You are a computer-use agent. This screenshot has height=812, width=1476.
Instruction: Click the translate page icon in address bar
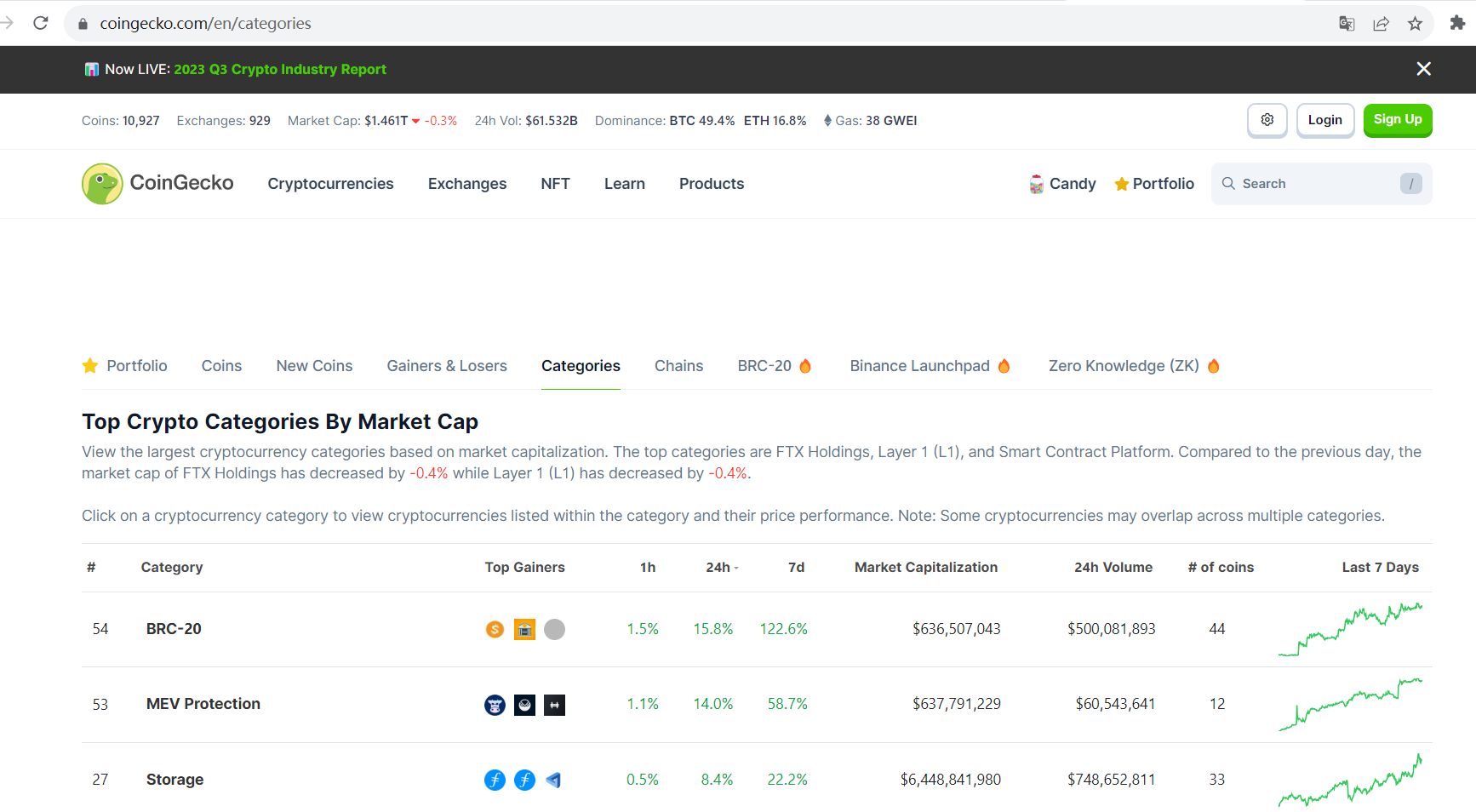1347,24
